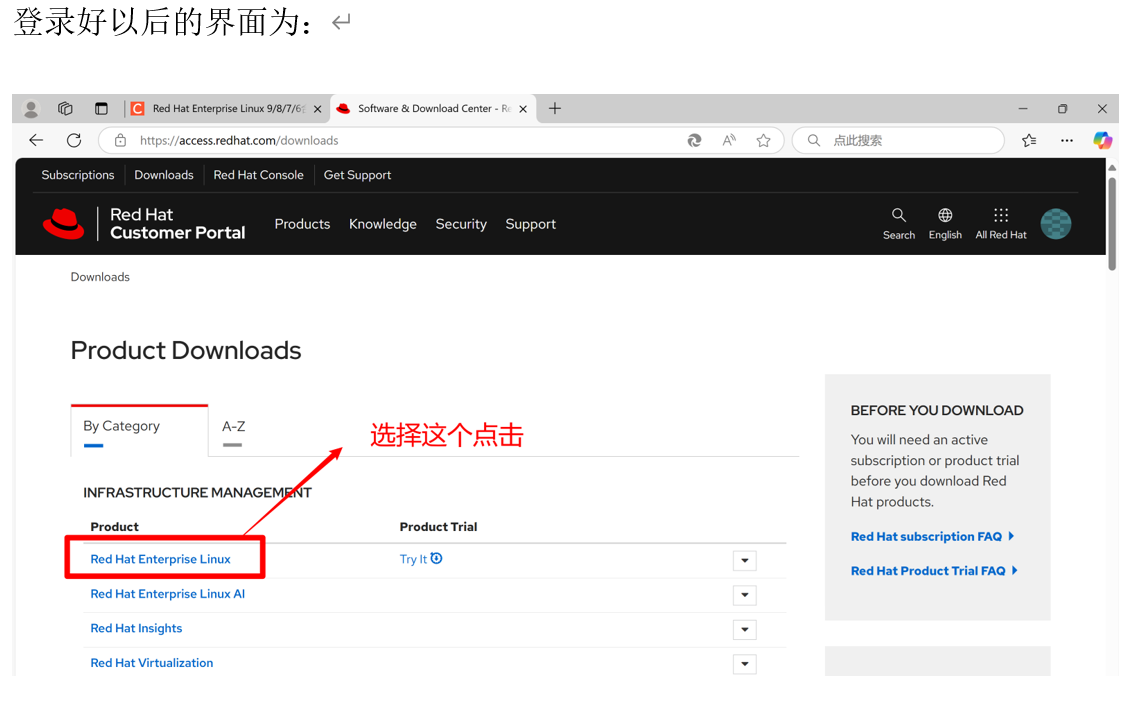This screenshot has height=724, width=1125.
Task: Open the browser Settings and more menu
Action: coord(1067,141)
